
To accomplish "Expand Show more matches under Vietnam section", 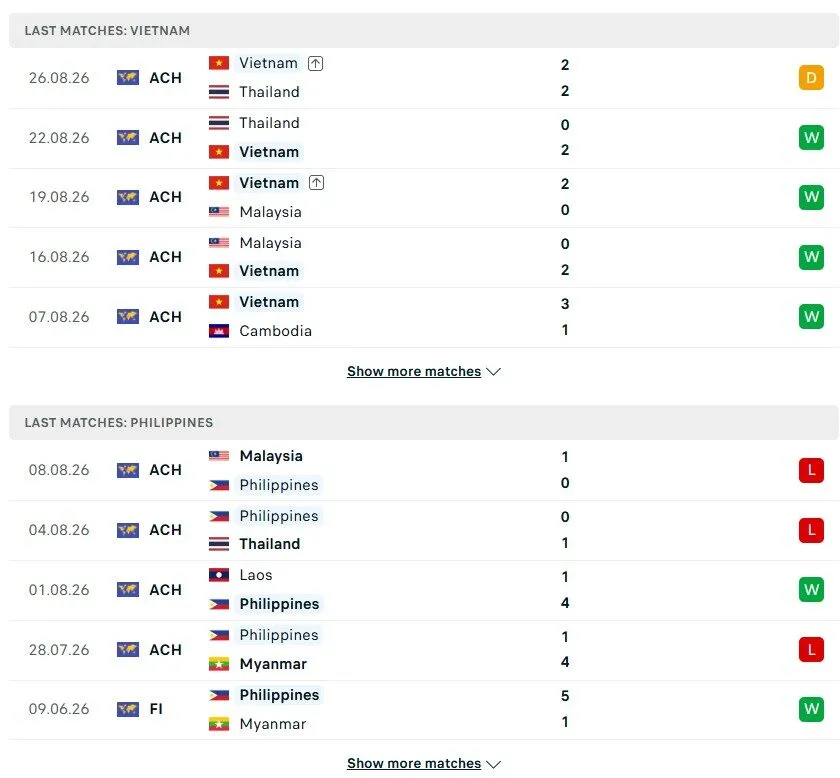I will [x=414, y=371].
